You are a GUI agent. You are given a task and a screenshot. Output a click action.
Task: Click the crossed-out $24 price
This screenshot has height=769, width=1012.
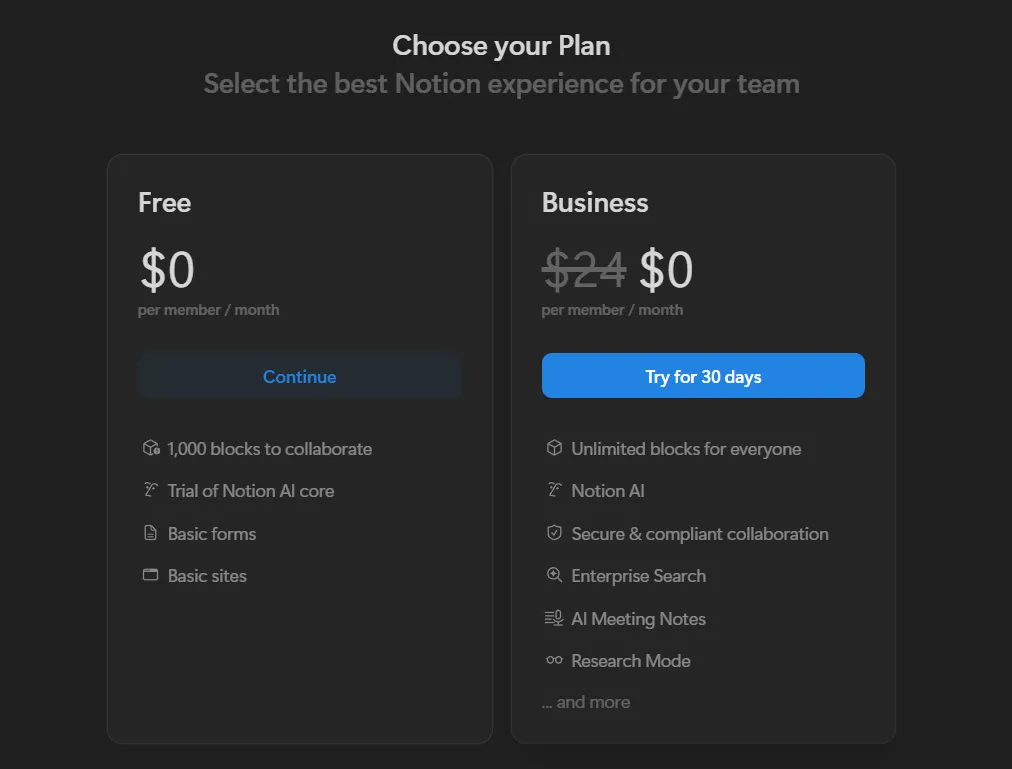584,270
